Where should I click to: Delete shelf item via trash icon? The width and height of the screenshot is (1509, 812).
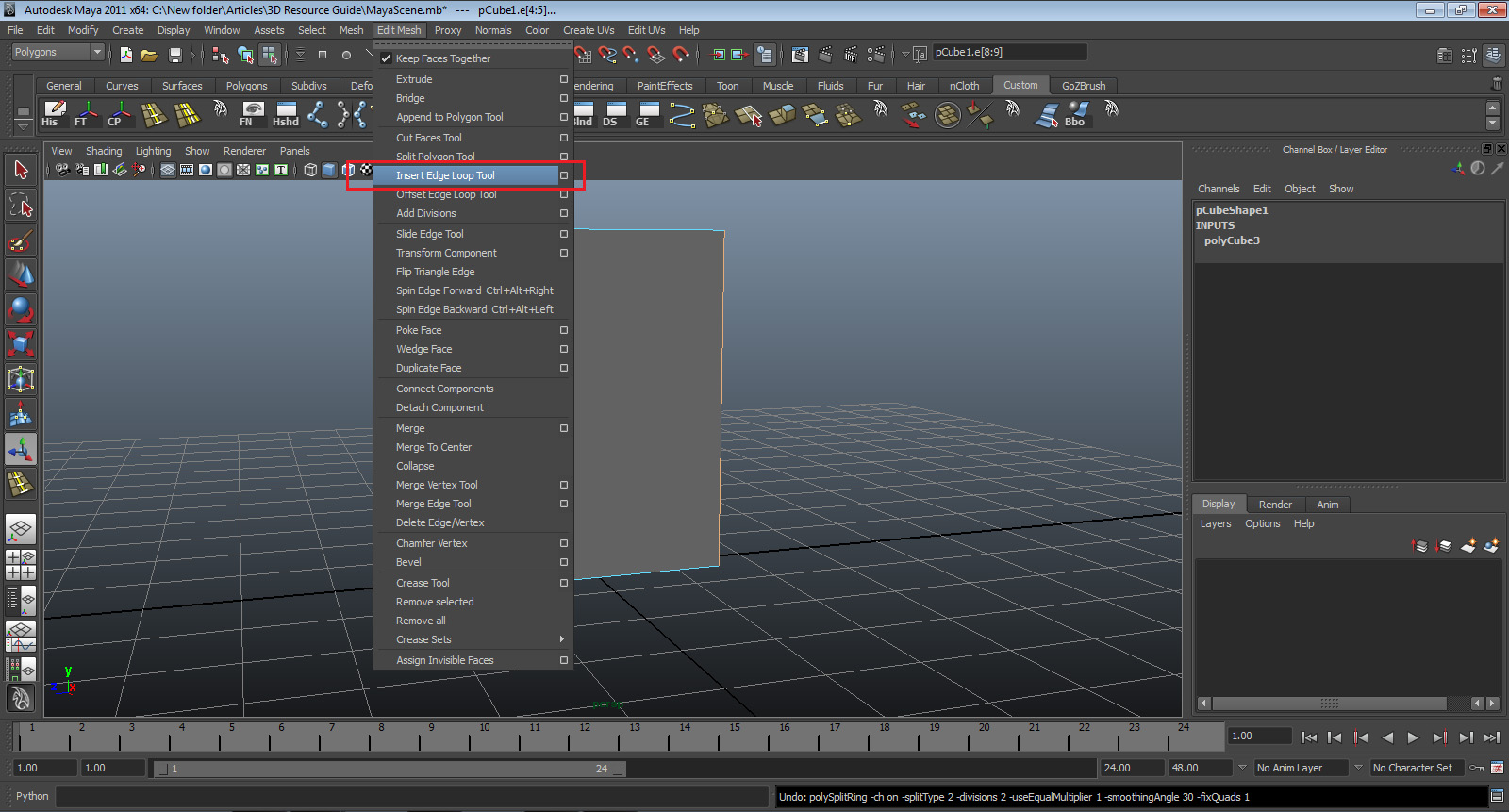tap(1496, 85)
